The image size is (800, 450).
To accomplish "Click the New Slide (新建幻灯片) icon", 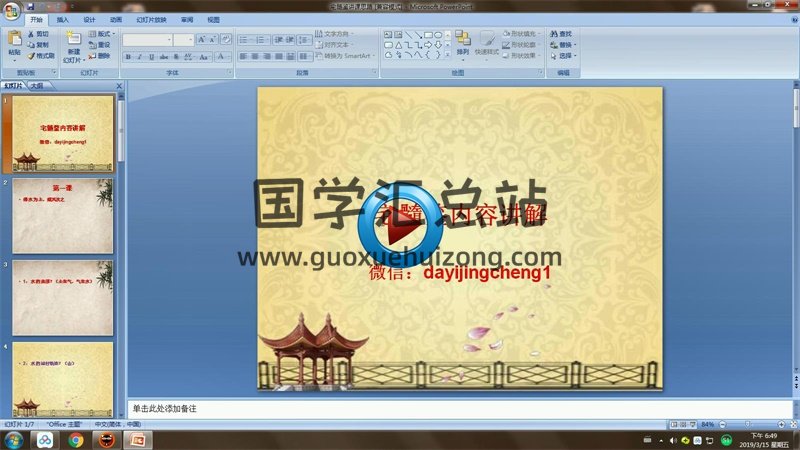I will click(73, 39).
